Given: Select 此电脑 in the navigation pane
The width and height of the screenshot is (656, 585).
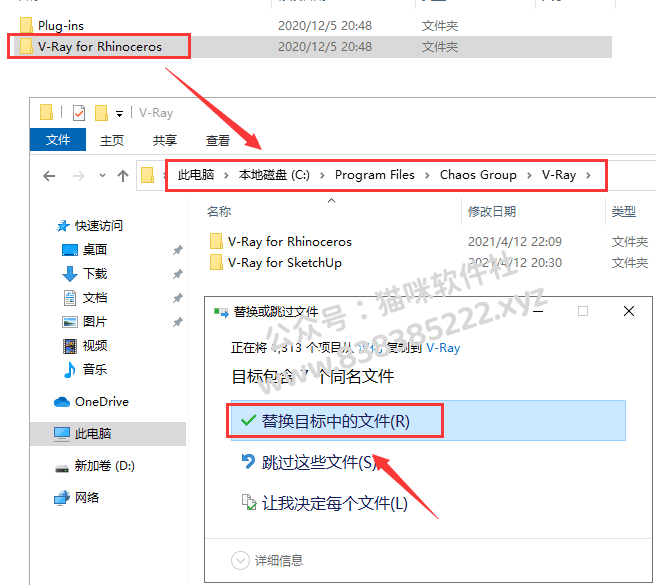Looking at the screenshot, I should tap(108, 434).
